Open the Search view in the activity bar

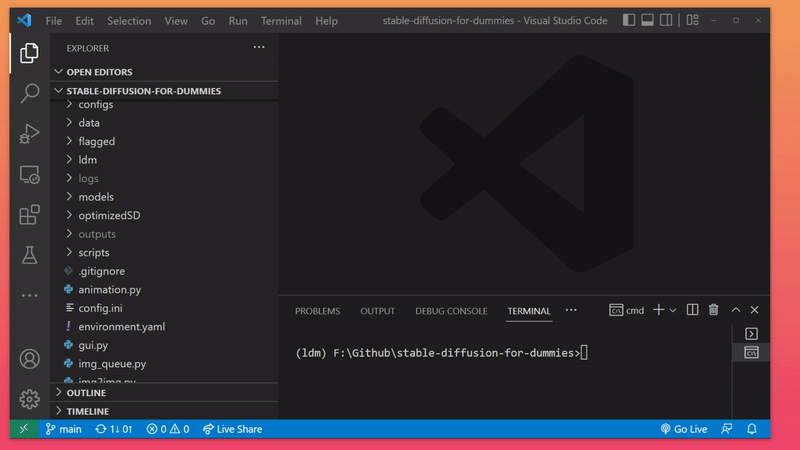coord(29,93)
